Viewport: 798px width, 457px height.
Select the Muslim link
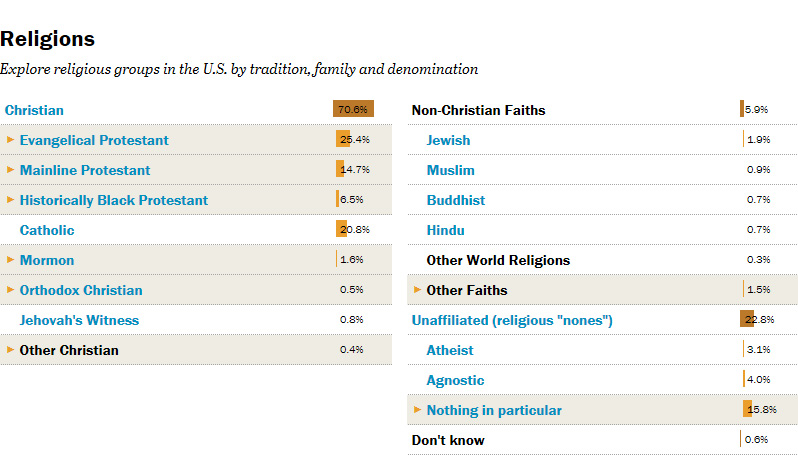point(450,170)
